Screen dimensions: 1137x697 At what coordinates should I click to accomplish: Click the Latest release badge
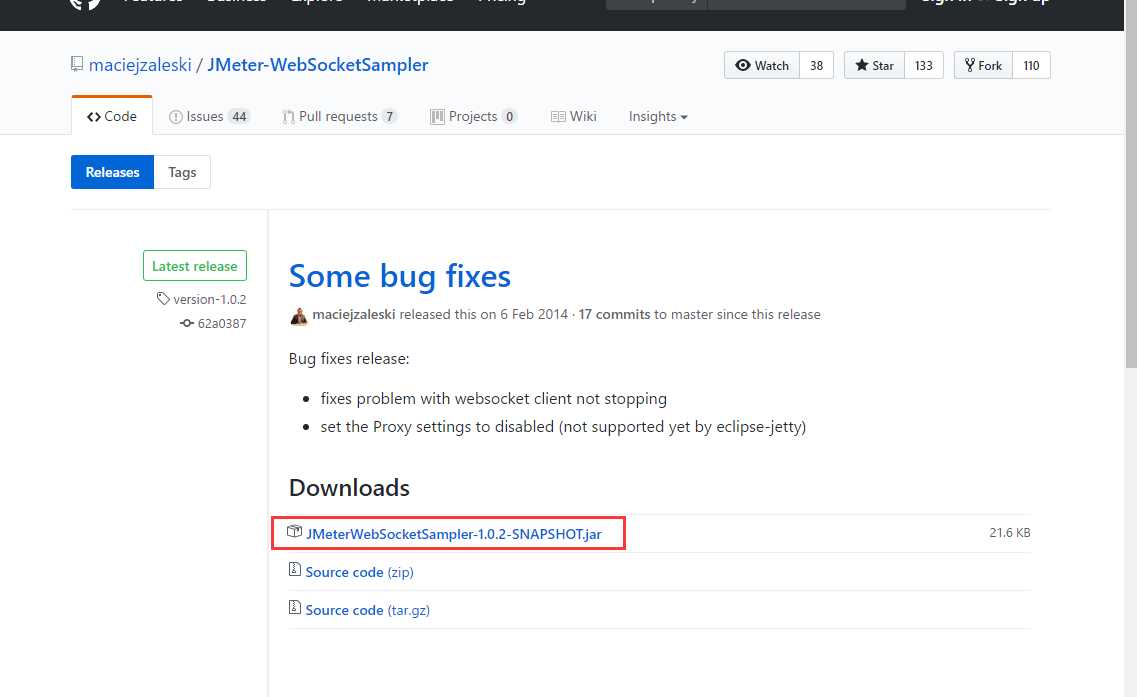coord(195,265)
